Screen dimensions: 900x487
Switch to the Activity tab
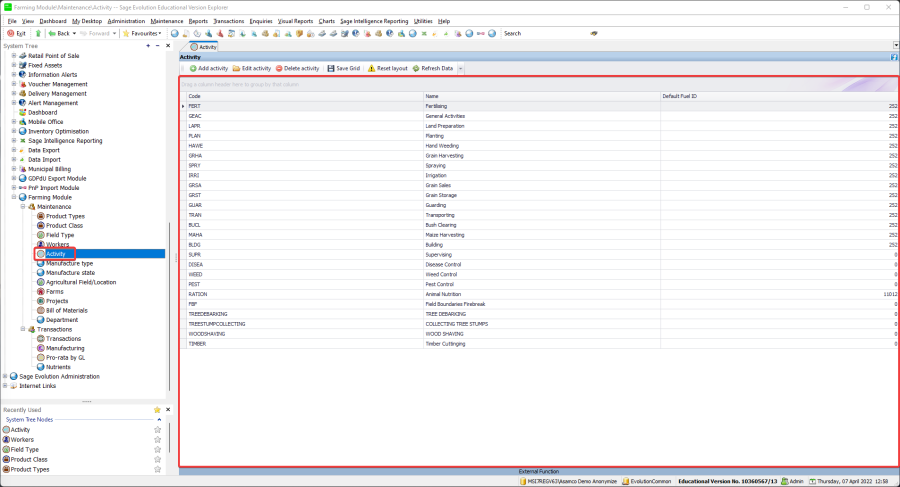pyautogui.click(x=203, y=47)
